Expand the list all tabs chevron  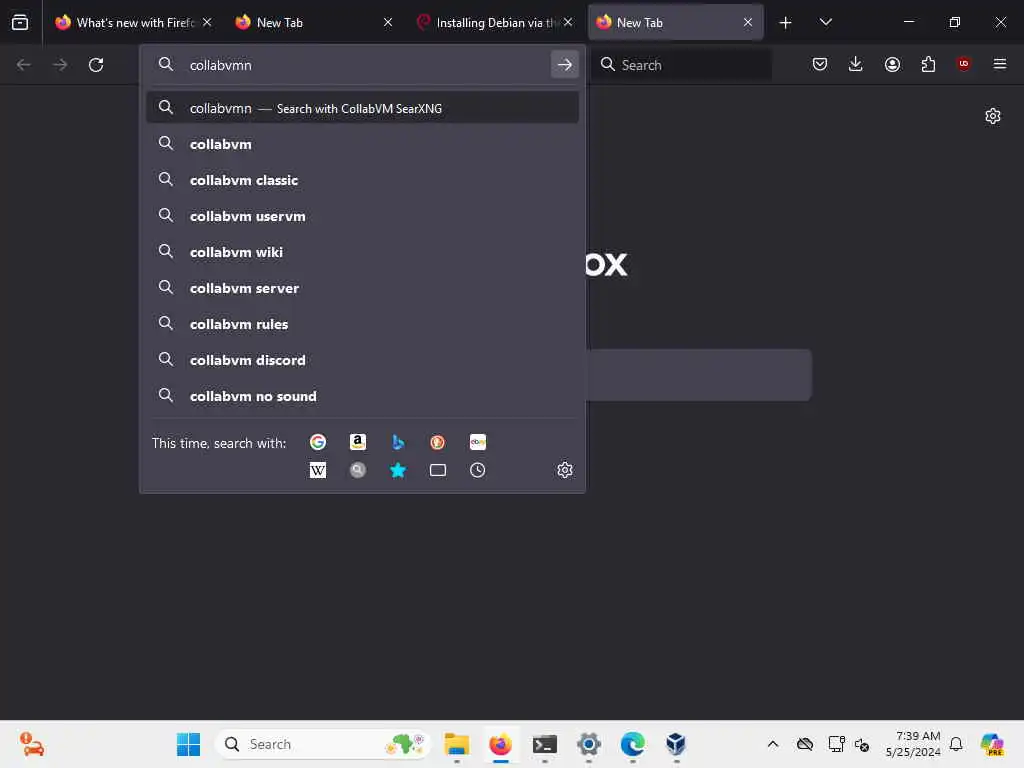tap(825, 22)
